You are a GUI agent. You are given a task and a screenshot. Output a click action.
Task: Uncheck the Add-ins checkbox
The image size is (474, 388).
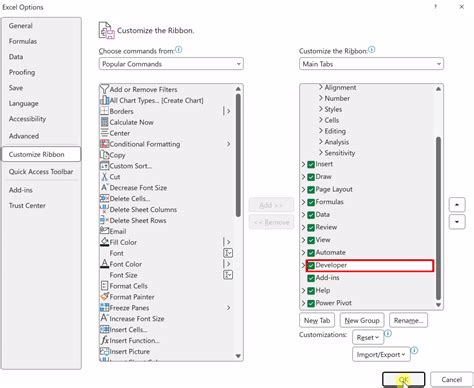pos(311,278)
